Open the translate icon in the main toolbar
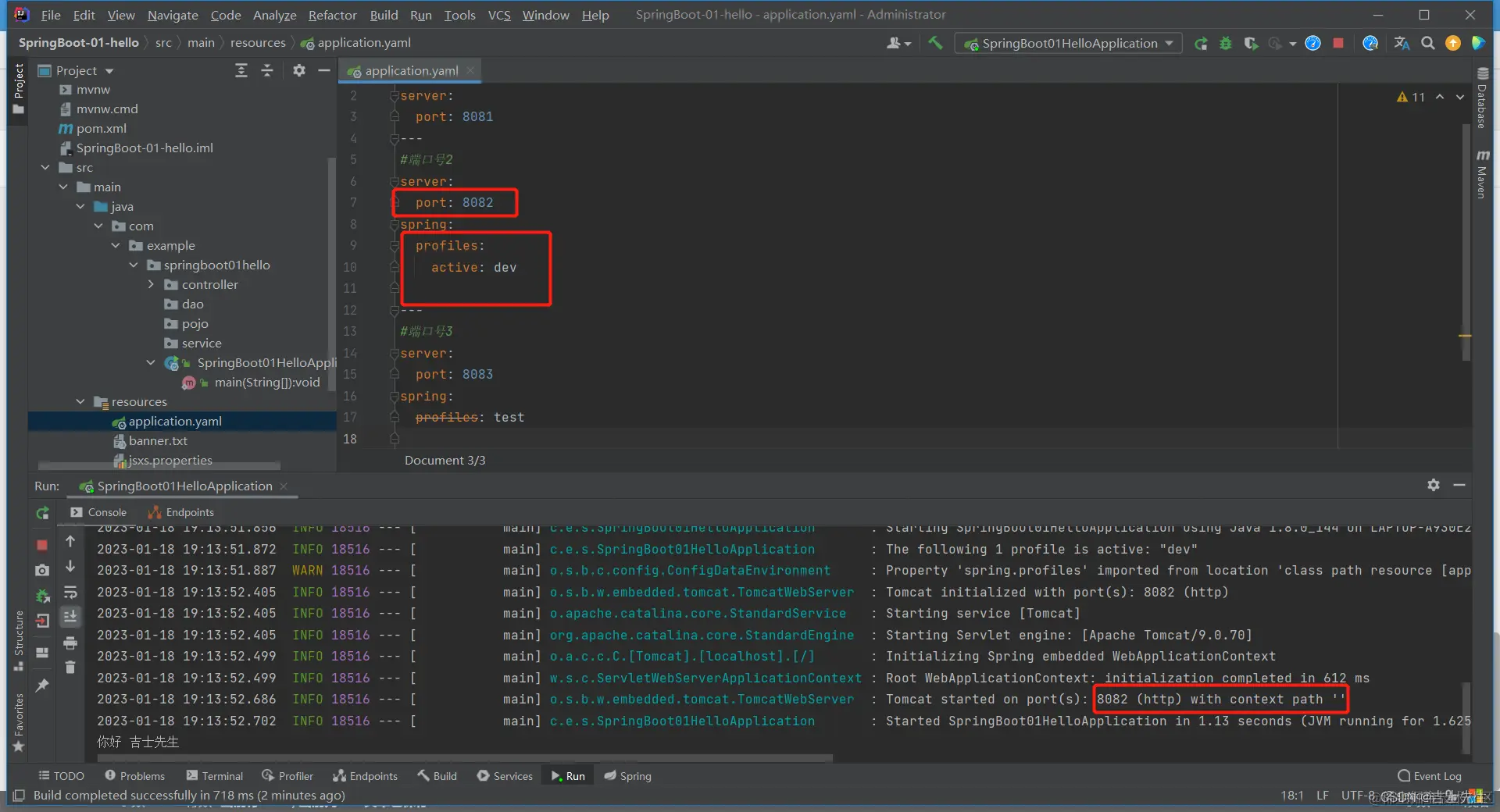This screenshot has width=1500, height=812. [1402, 44]
